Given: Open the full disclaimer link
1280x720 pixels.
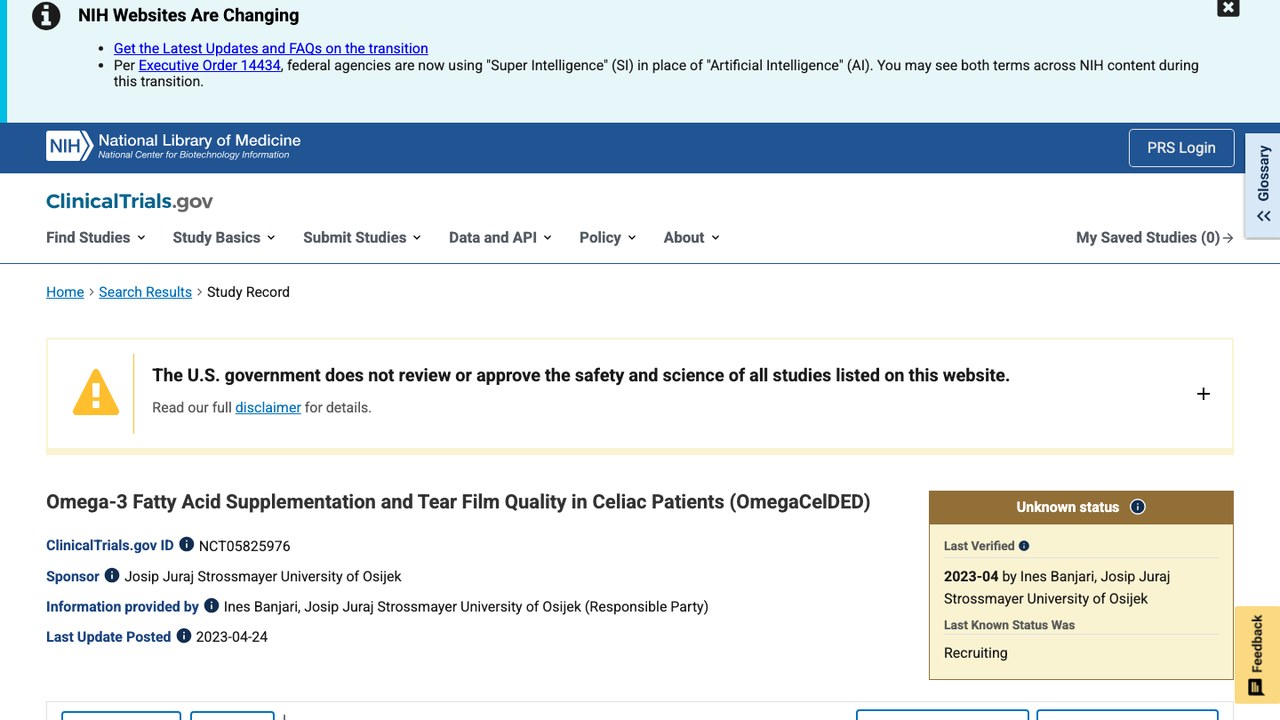Looking at the screenshot, I should pyautogui.click(x=268, y=408).
